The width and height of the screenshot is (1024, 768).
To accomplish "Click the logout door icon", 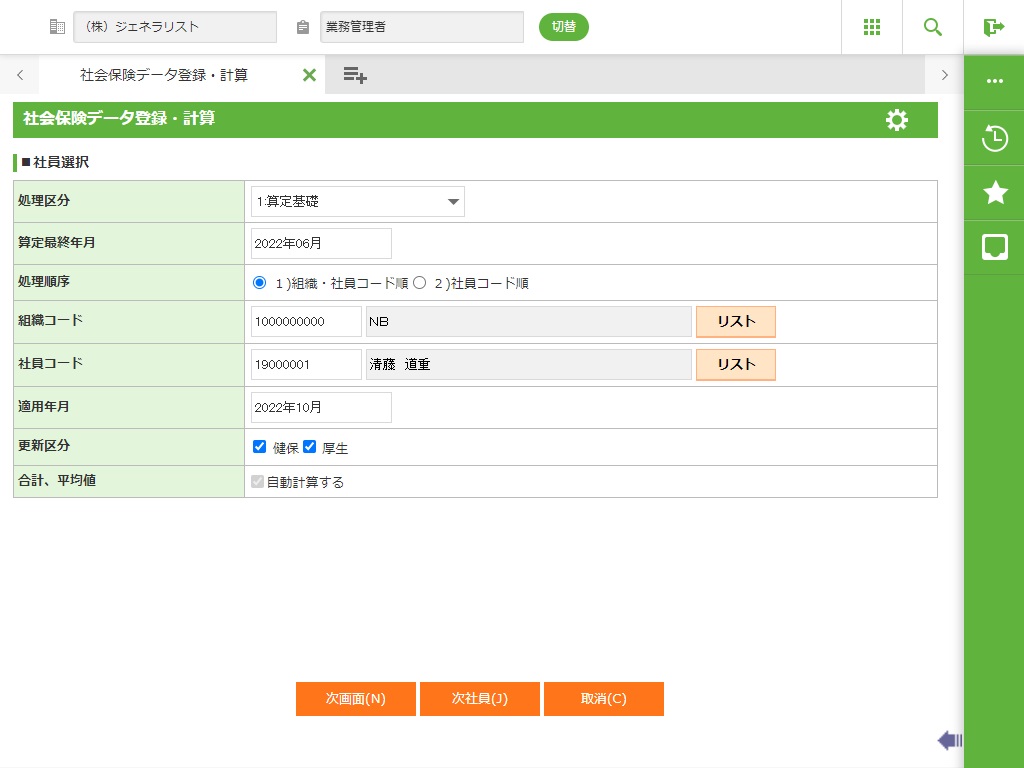I will (x=994, y=27).
